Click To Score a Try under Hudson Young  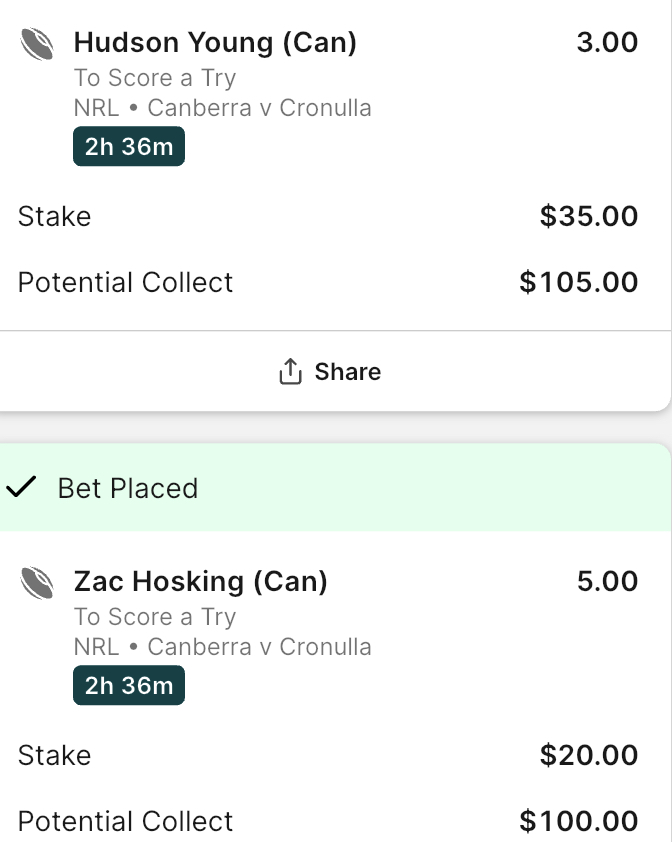[155, 78]
